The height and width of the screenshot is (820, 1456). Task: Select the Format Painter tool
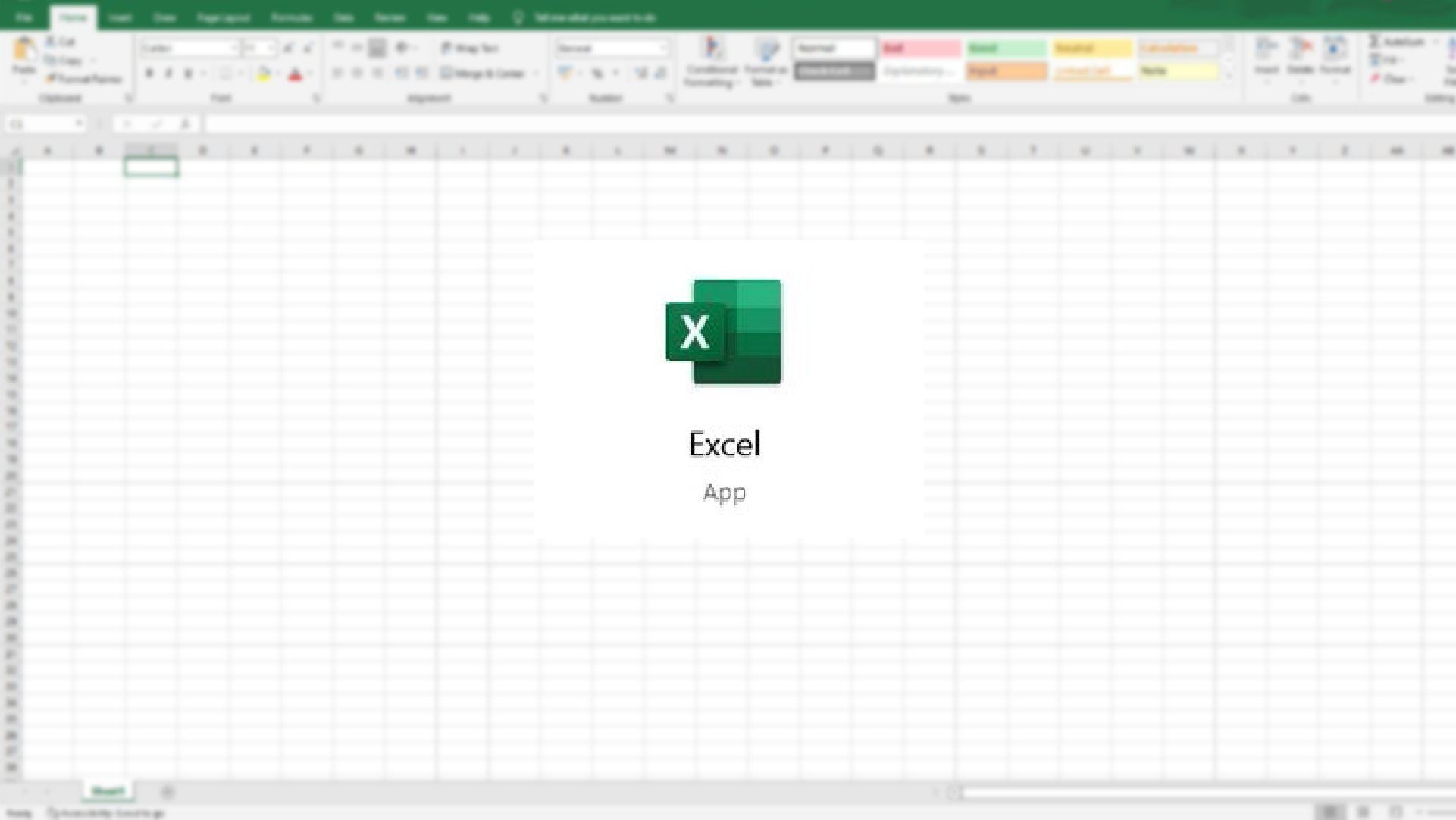pyautogui.click(x=80, y=79)
